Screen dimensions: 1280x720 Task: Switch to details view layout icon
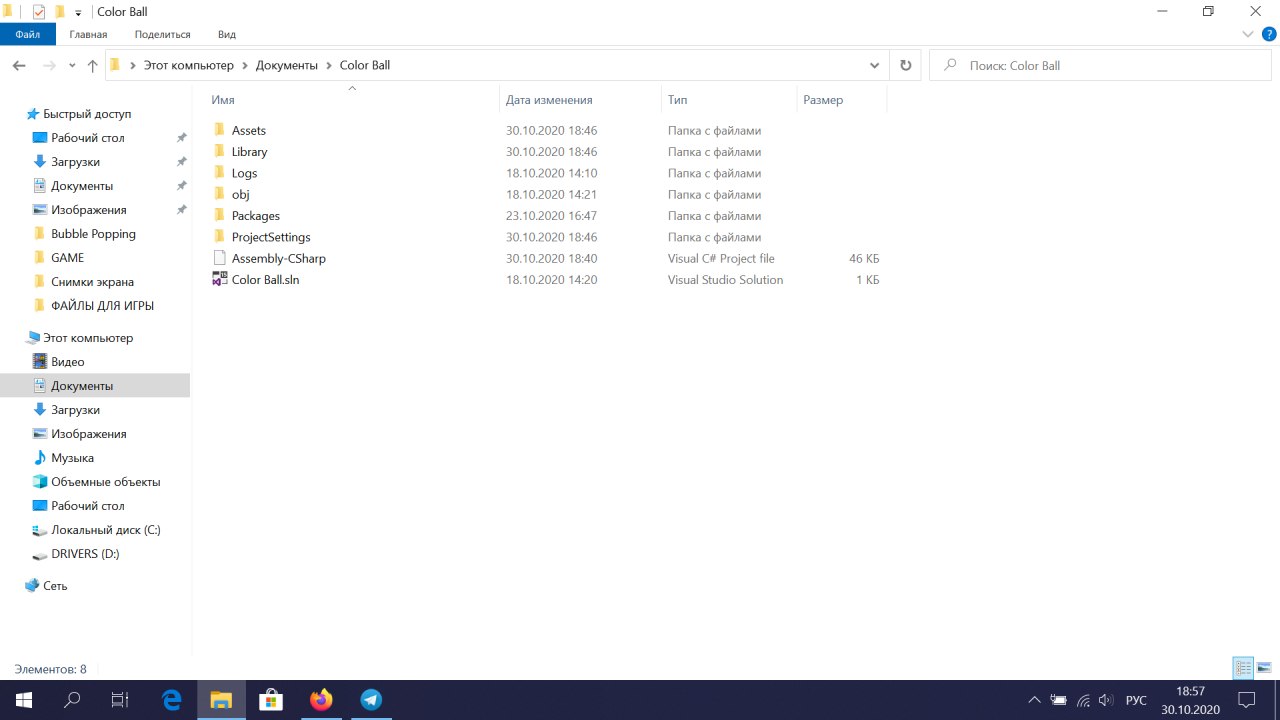point(1243,668)
